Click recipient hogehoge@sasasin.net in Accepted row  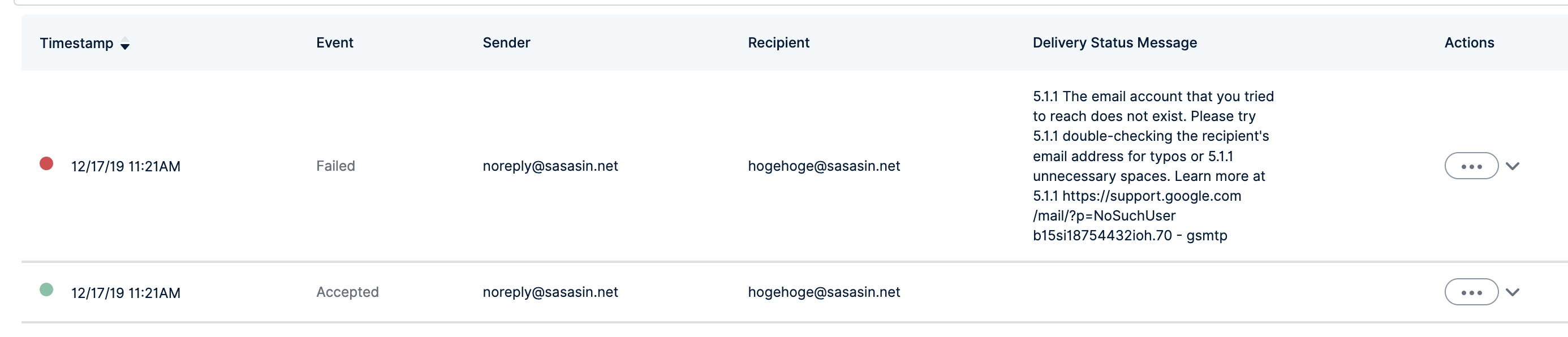point(823,292)
